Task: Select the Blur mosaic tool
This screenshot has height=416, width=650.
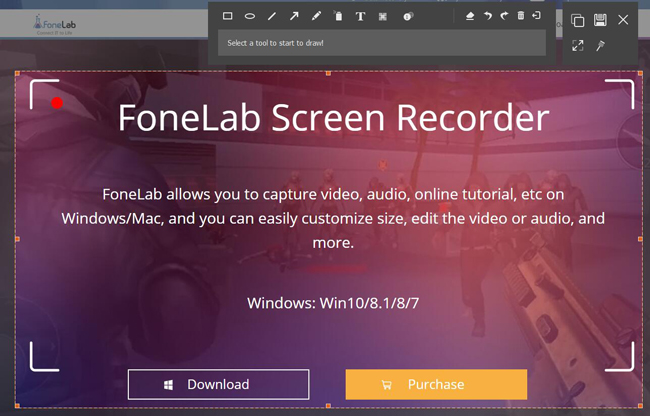Action: (383, 16)
